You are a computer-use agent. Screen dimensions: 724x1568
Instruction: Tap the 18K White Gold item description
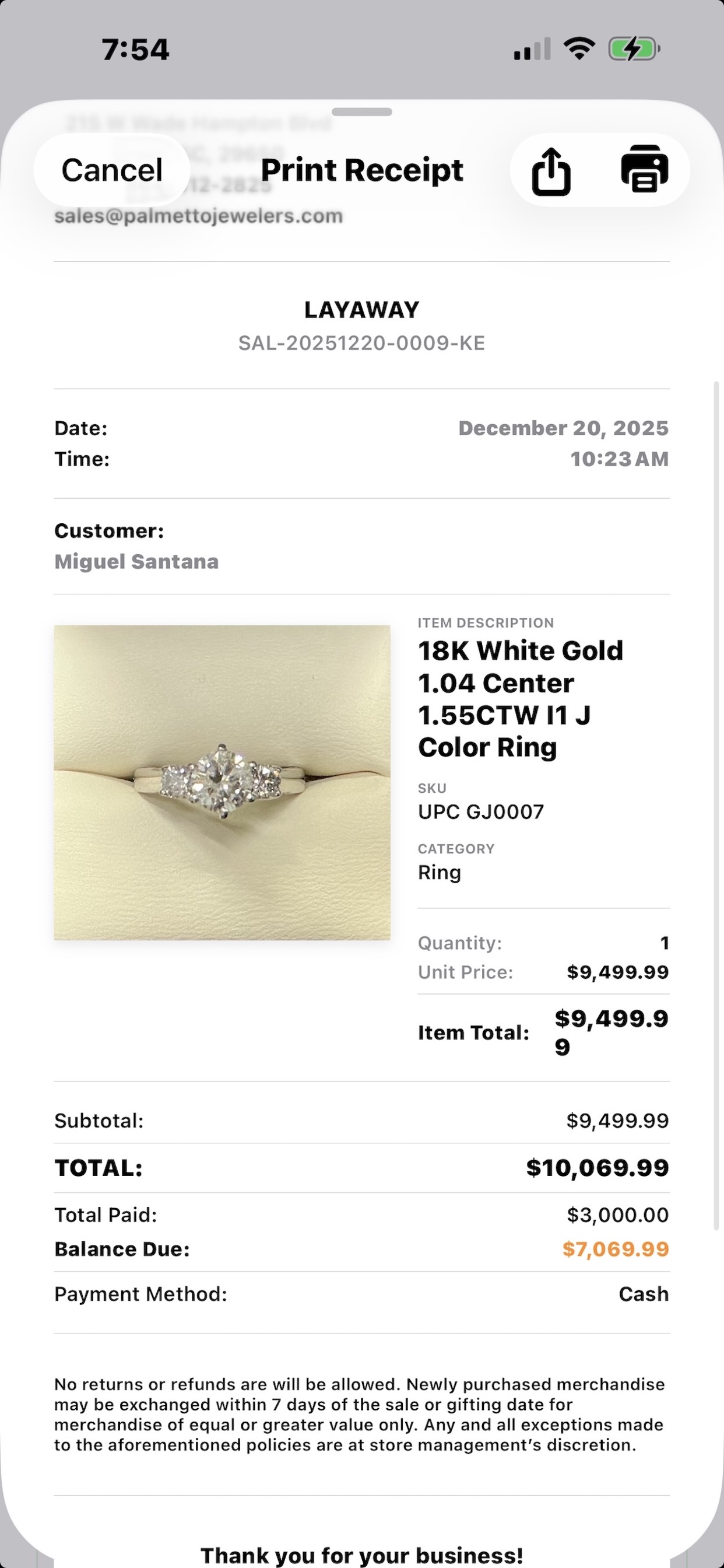520,699
